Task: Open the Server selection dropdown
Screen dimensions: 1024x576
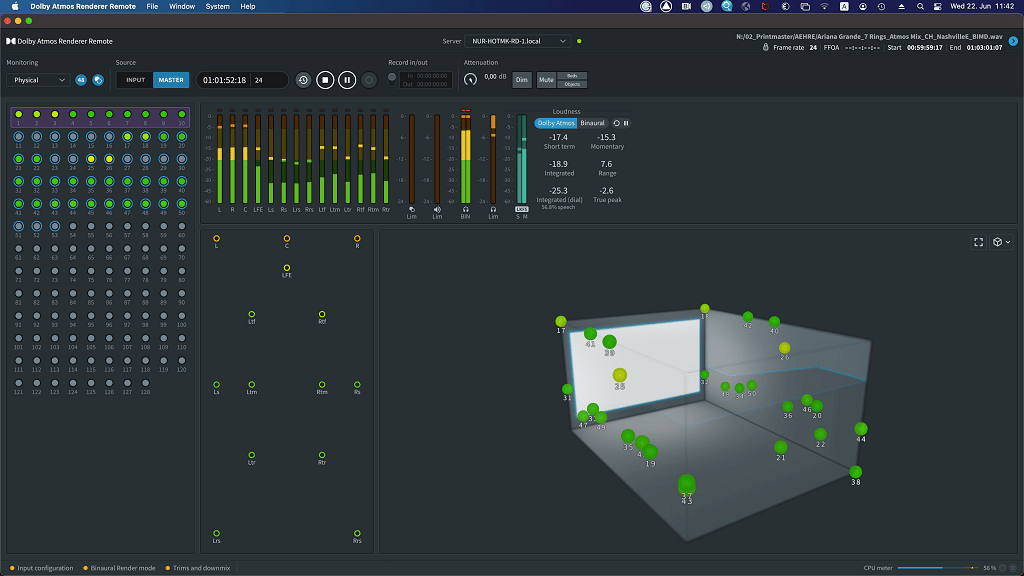Action: click(518, 41)
